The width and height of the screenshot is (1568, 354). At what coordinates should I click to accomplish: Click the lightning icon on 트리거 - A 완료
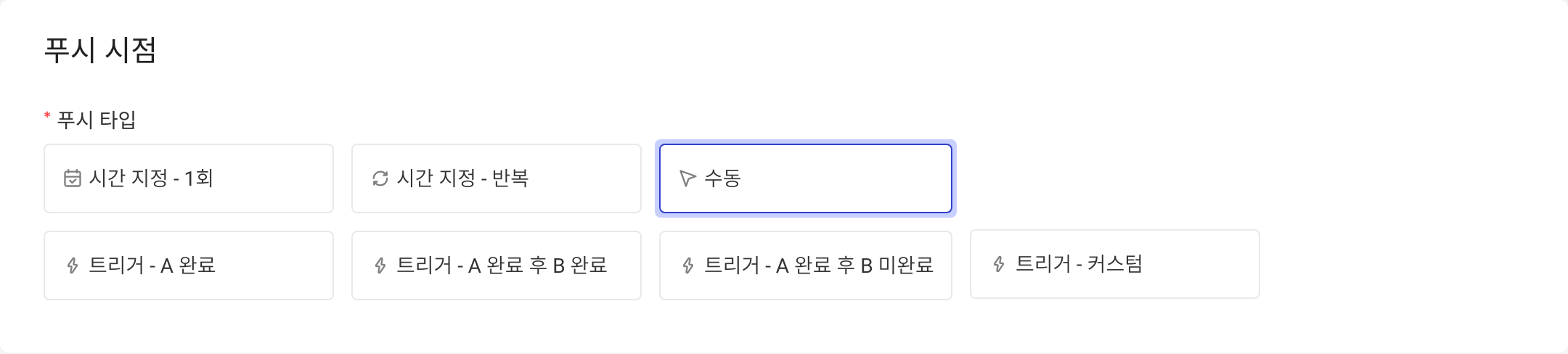pos(73,265)
